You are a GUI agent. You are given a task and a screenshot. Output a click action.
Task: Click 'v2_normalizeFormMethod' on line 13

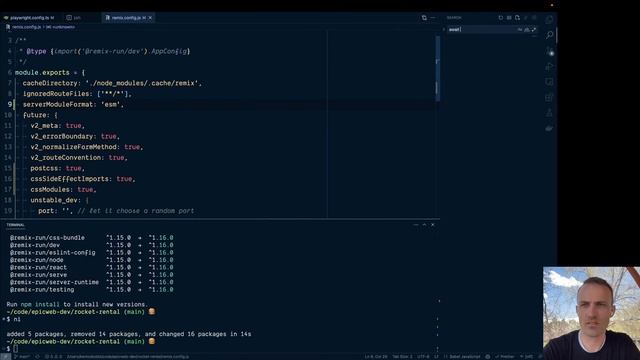coord(73,147)
